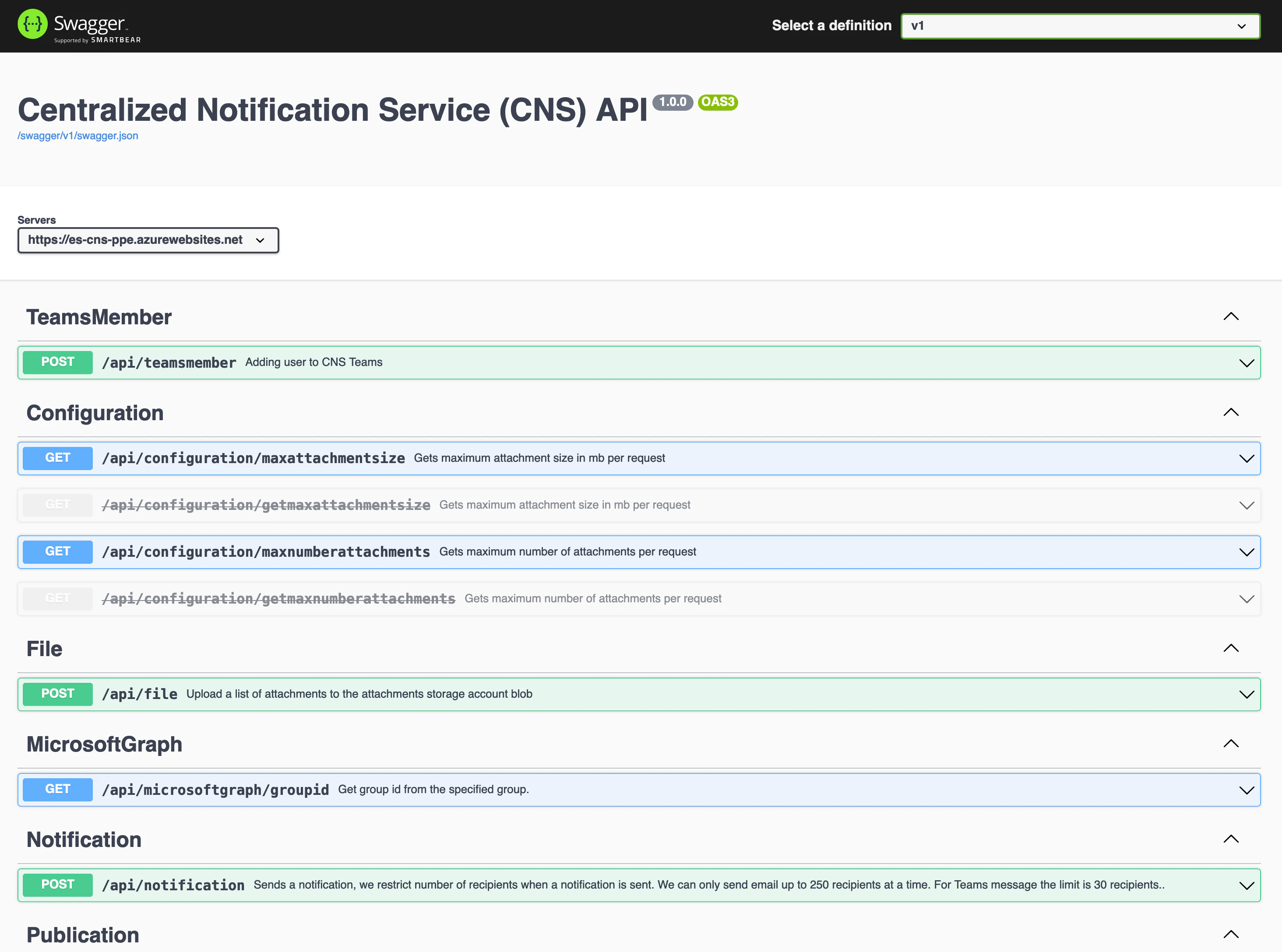The height and width of the screenshot is (952, 1282).
Task: Click 'Upload a list of attachments' description
Action: tap(360, 694)
